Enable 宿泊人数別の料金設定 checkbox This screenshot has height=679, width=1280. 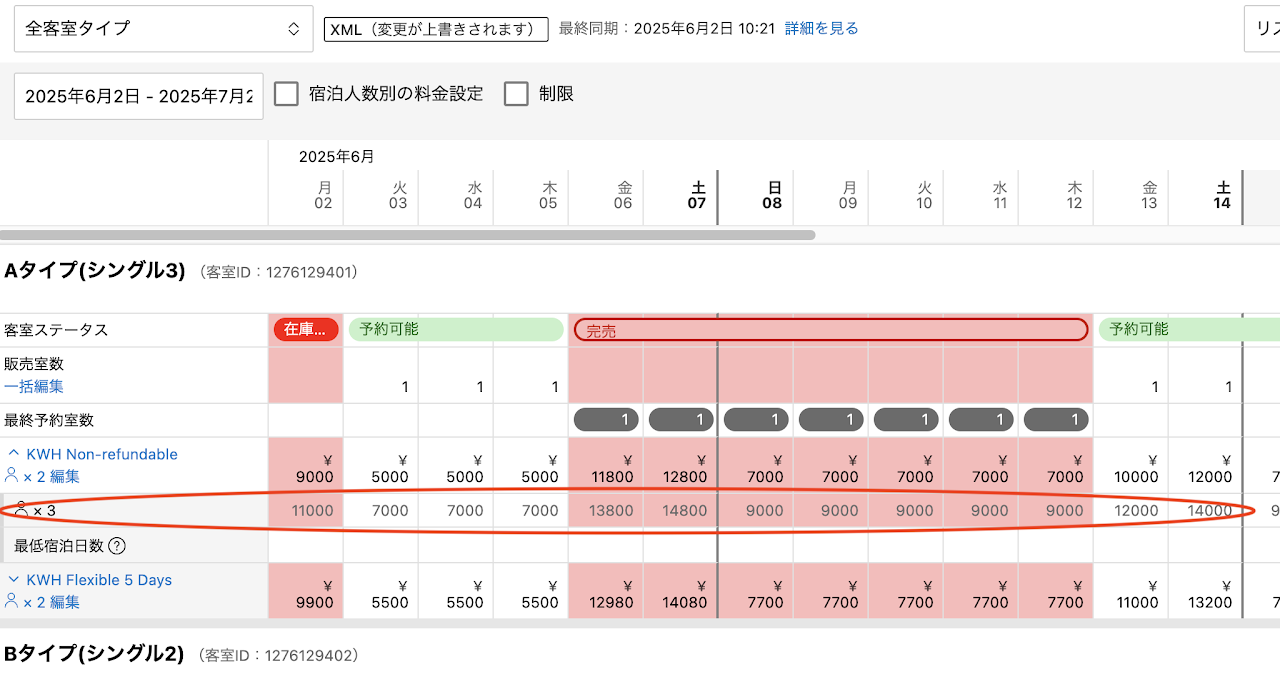287,94
